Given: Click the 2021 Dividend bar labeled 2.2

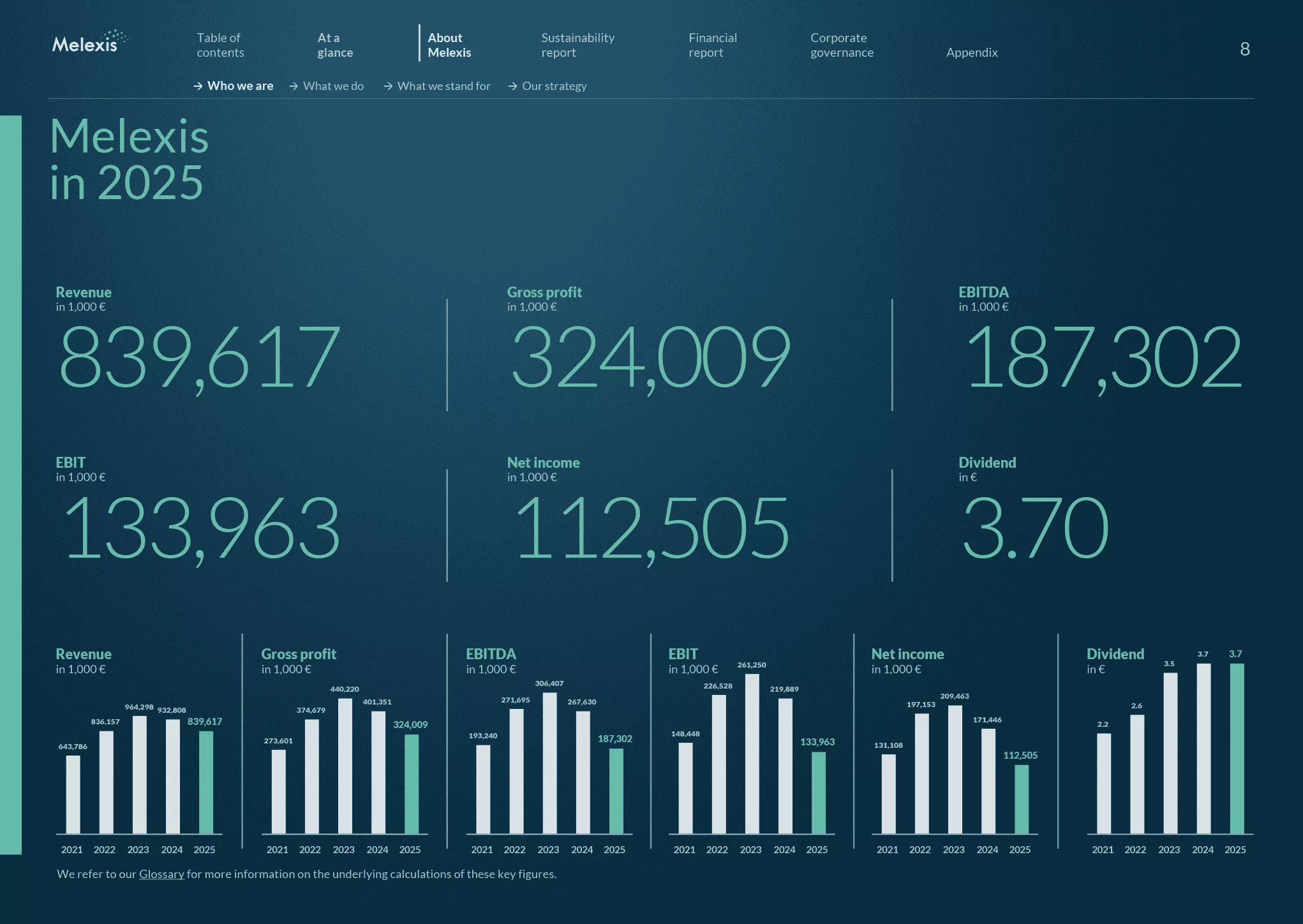Looking at the screenshot, I should click(x=1104, y=784).
